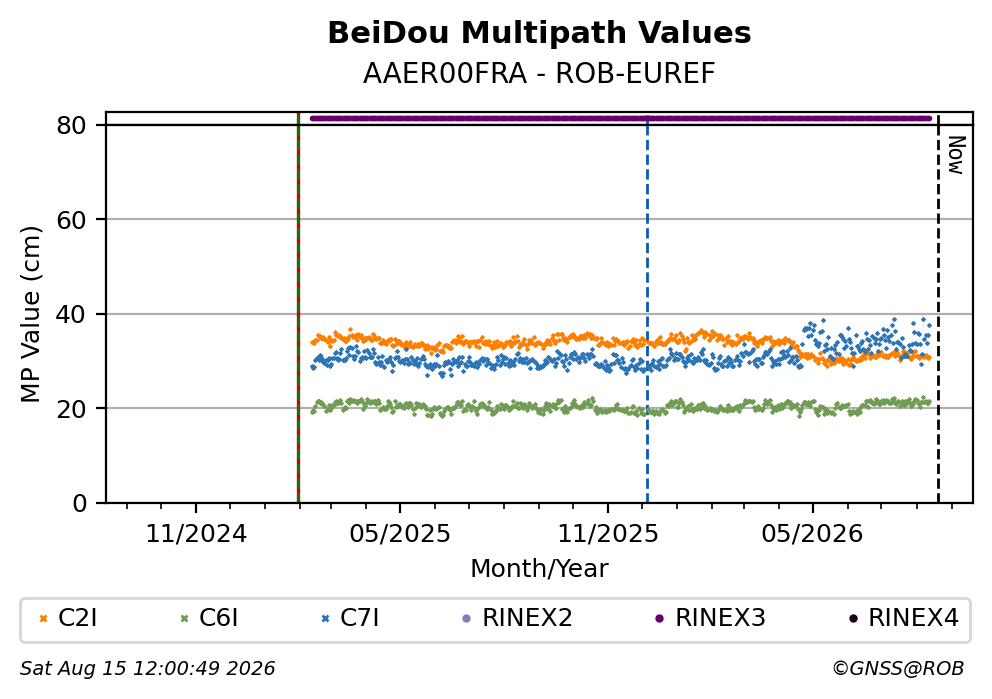This screenshot has height=699, width=992.
Task: Click the 05/2025 x-axis tick label
Action: (400, 535)
